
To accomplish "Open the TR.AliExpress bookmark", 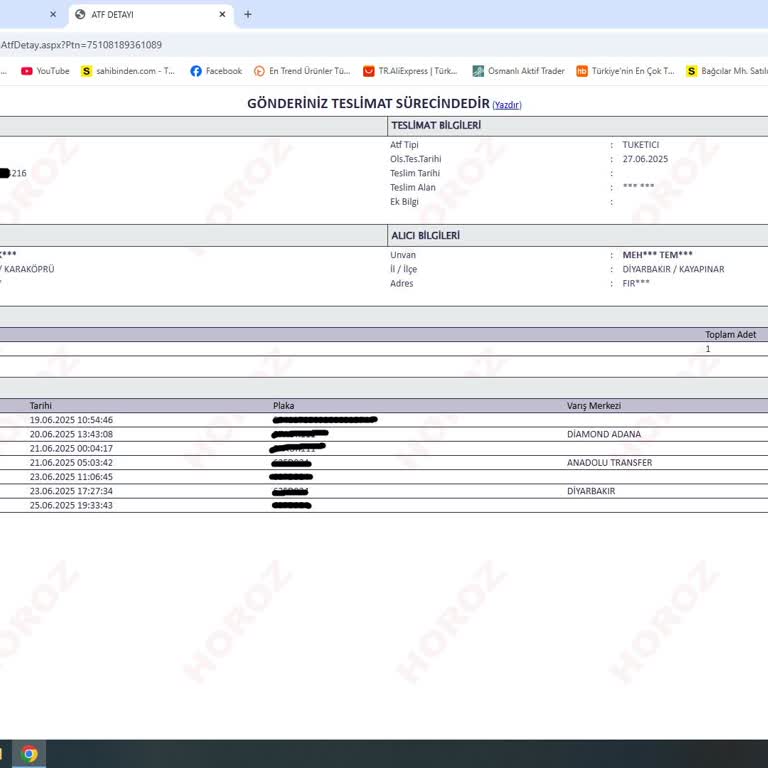I will [x=410, y=71].
